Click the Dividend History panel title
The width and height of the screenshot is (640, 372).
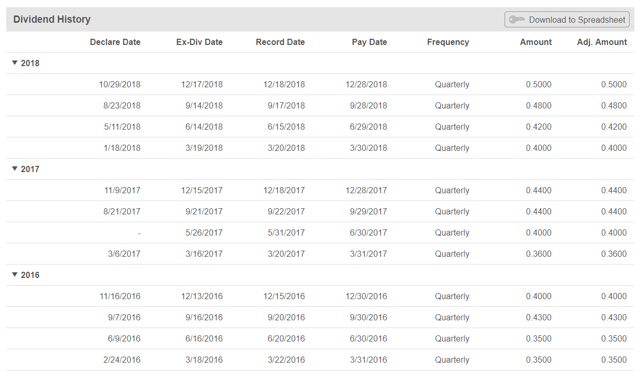[x=52, y=19]
